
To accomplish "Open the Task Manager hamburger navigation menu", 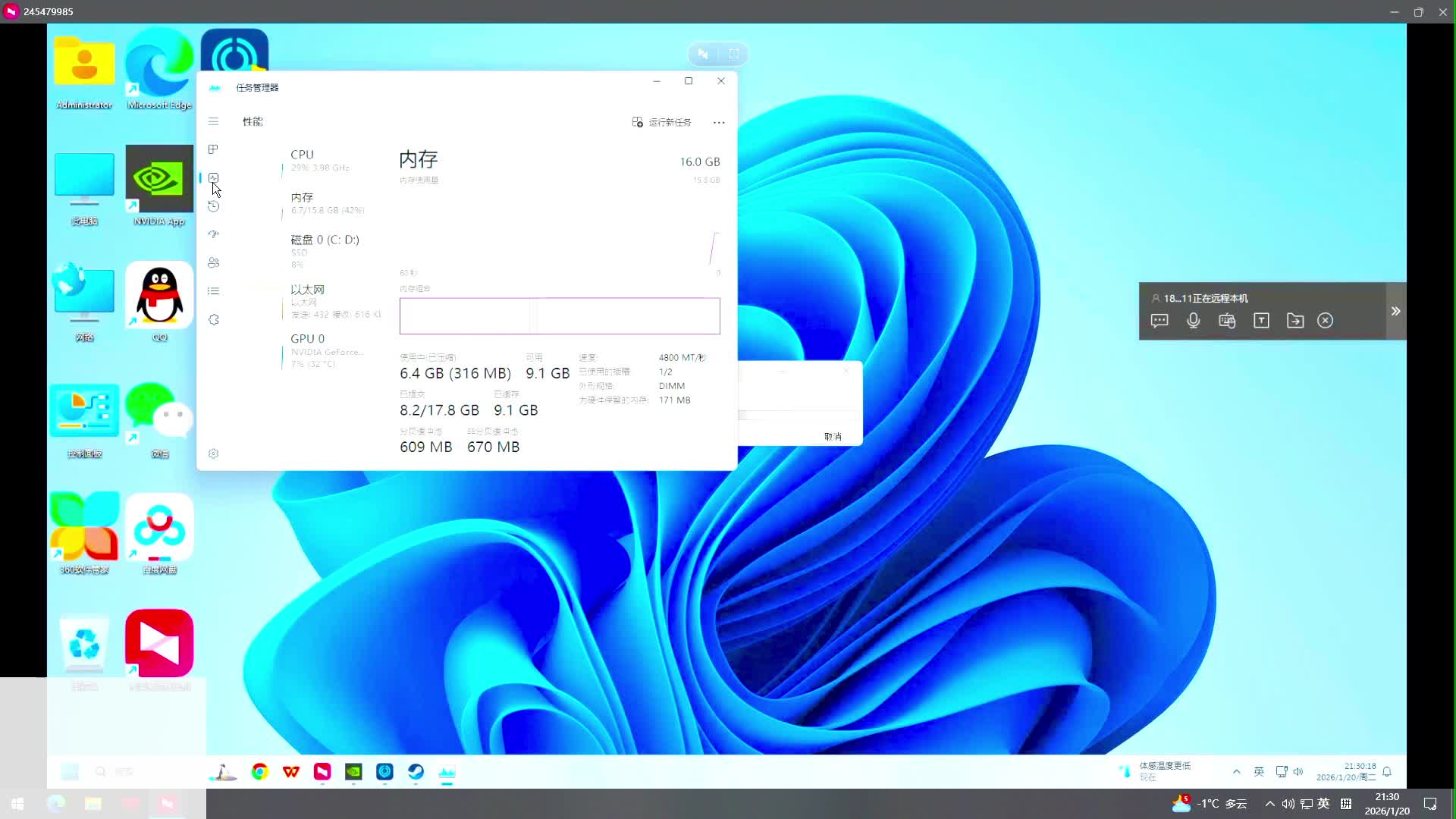I will [x=213, y=121].
